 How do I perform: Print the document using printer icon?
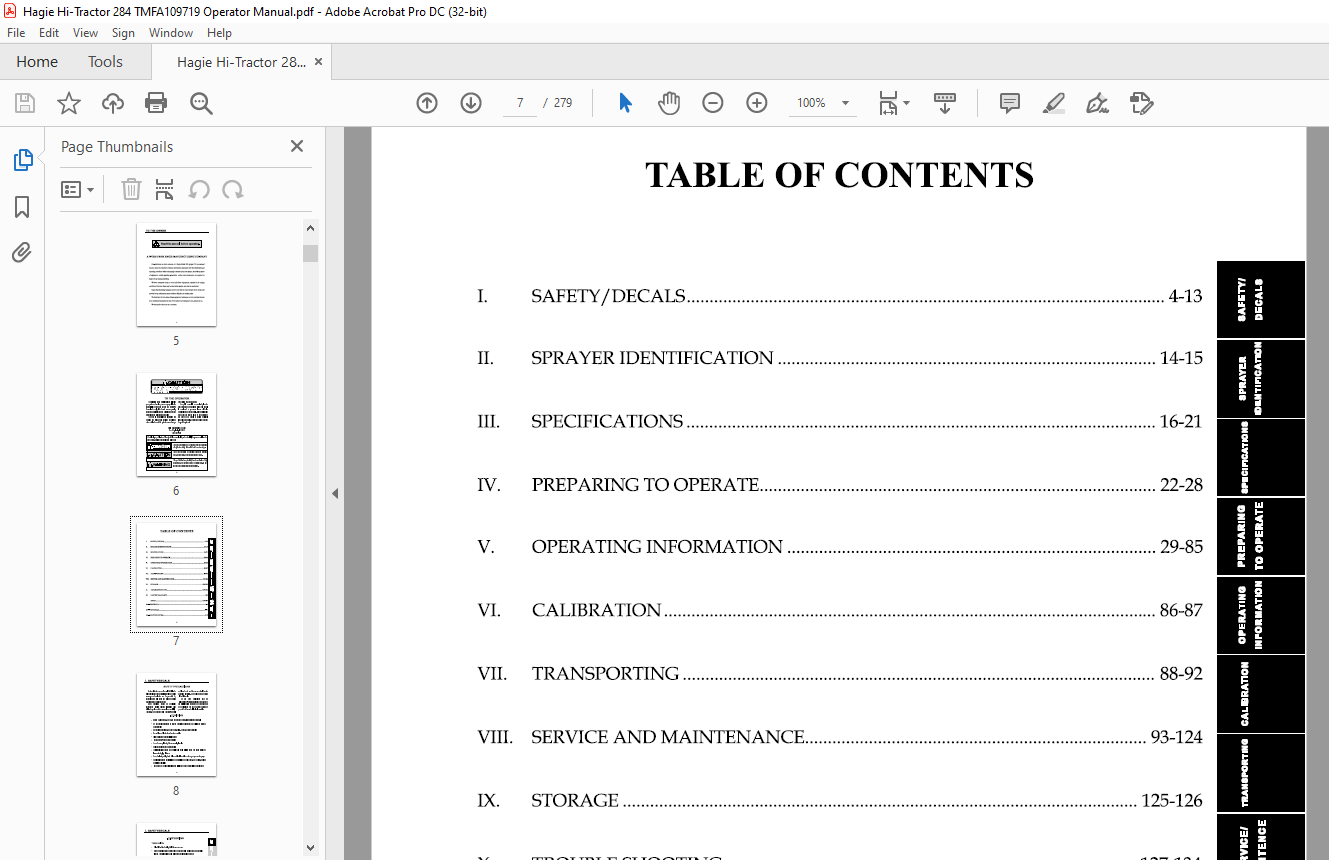click(156, 103)
